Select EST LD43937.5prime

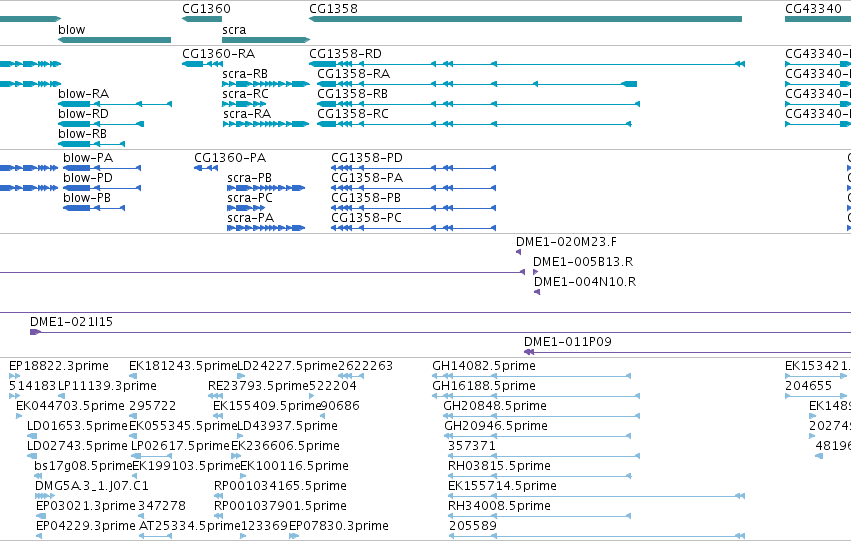(x=288, y=426)
